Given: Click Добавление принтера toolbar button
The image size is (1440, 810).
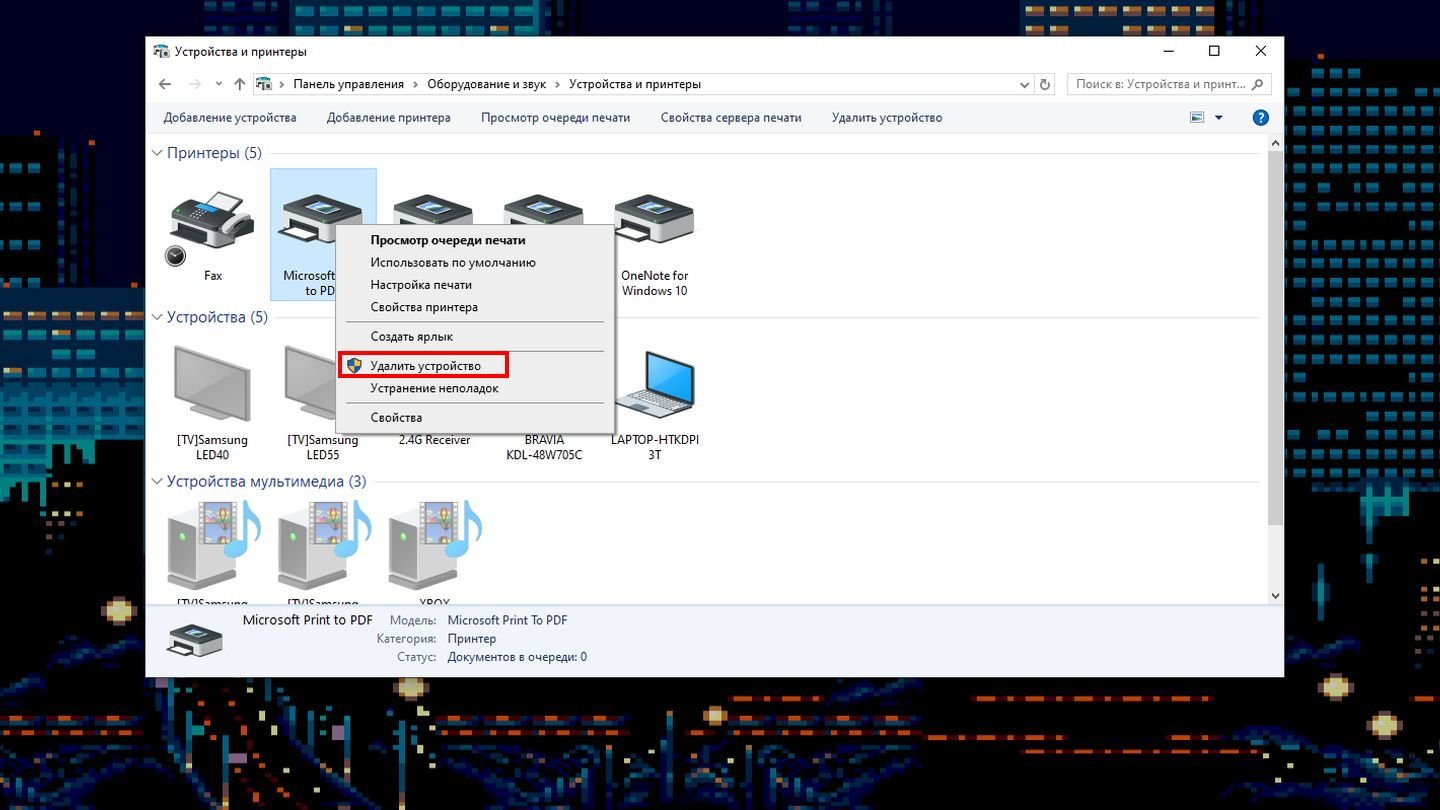Looking at the screenshot, I should click(389, 118).
